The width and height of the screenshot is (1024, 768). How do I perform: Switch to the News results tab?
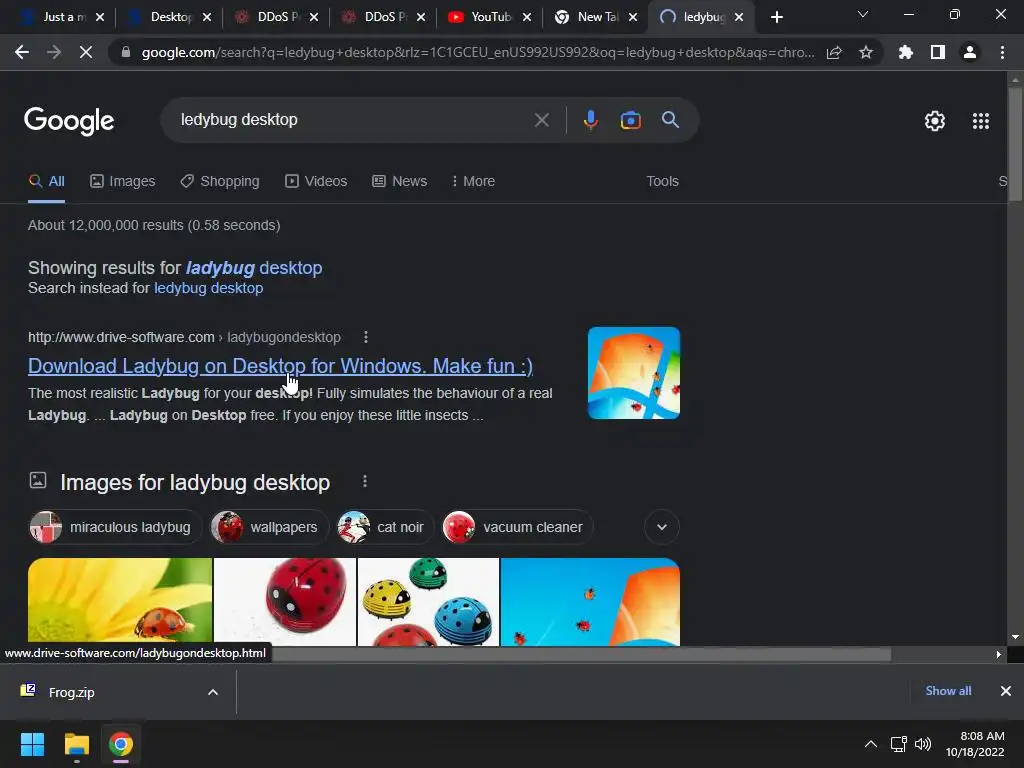(x=400, y=181)
